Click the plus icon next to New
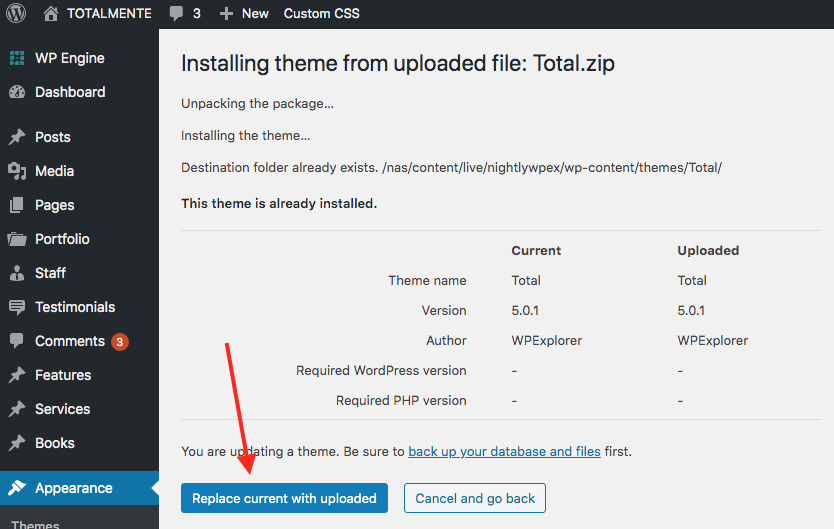The width and height of the screenshot is (834, 529). (x=226, y=13)
